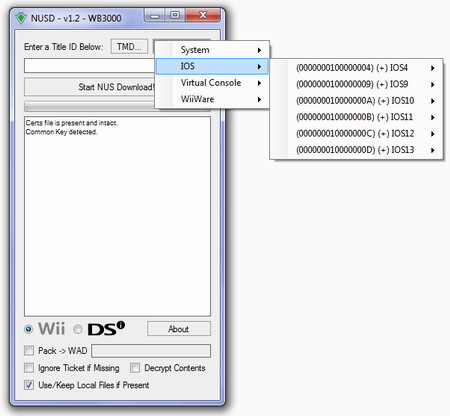450x416 pixels.
Task: Expand the IOS9 versions arrow
Action: pyautogui.click(x=433, y=85)
